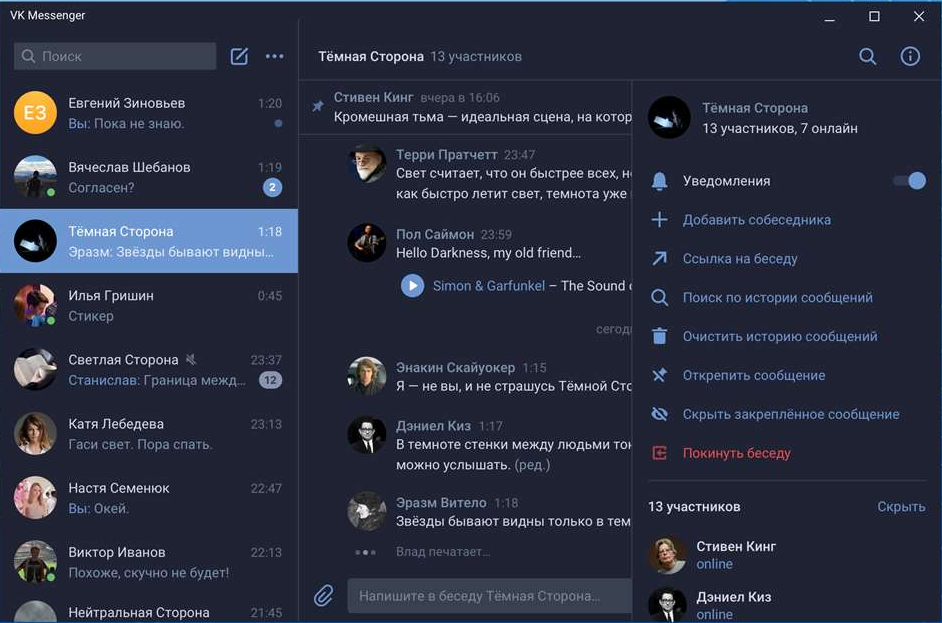Click the unpin icon for Открепить сообщение
Screen dimensions: 942x623
[660, 375]
